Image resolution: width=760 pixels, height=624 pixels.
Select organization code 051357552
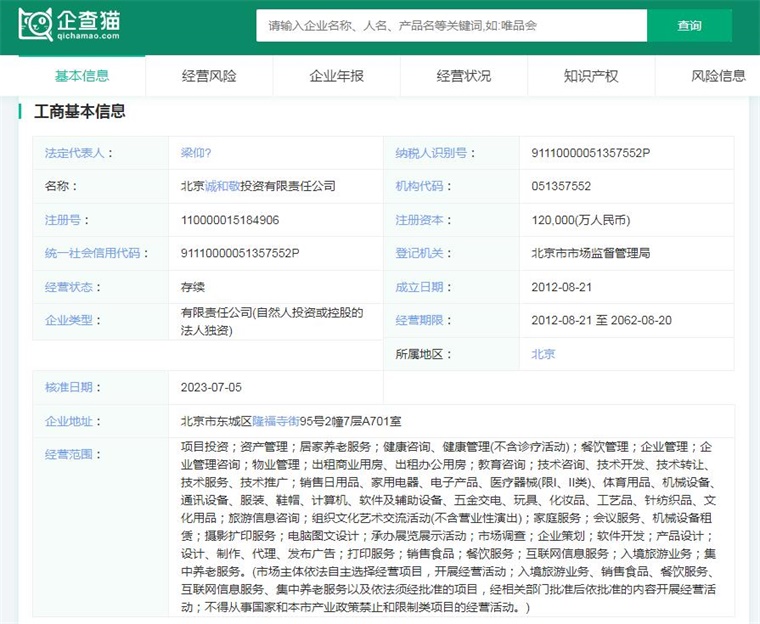click(x=561, y=186)
